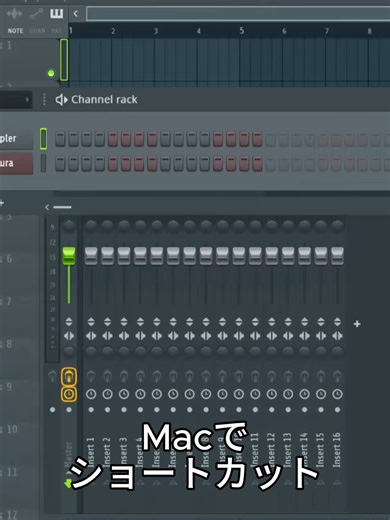Enable step 1 on the Sampler channel

[60, 139]
